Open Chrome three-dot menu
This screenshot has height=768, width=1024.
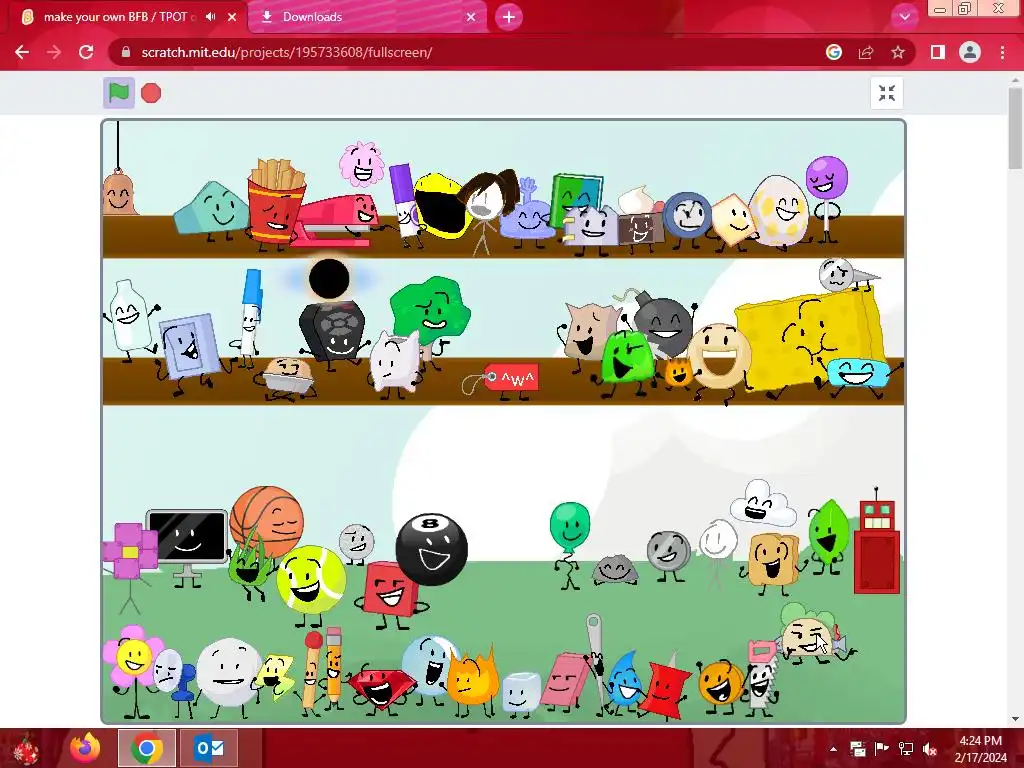click(x=1002, y=52)
